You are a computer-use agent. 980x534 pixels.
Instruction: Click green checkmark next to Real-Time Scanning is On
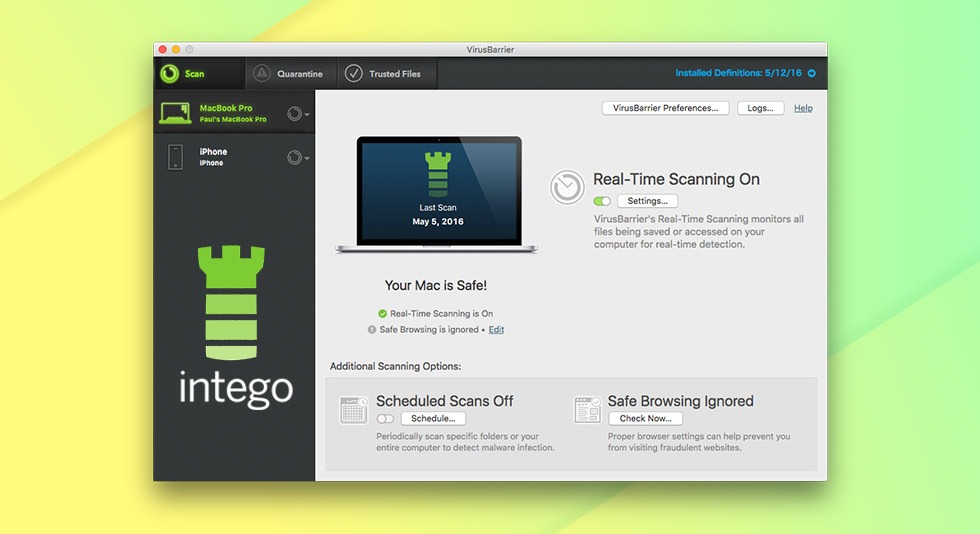pyautogui.click(x=382, y=313)
